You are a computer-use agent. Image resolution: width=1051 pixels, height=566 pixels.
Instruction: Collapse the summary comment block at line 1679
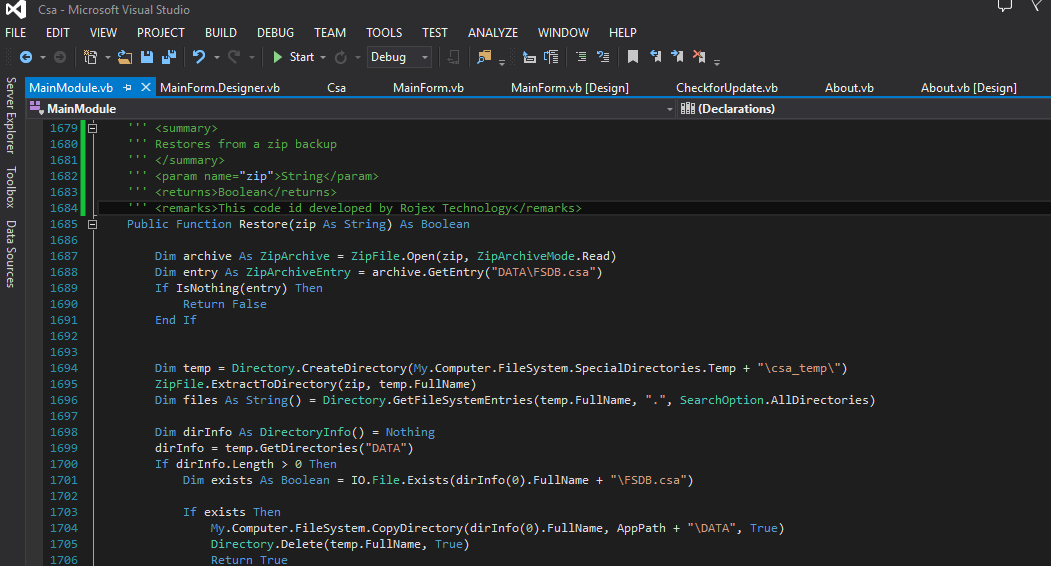(93, 128)
